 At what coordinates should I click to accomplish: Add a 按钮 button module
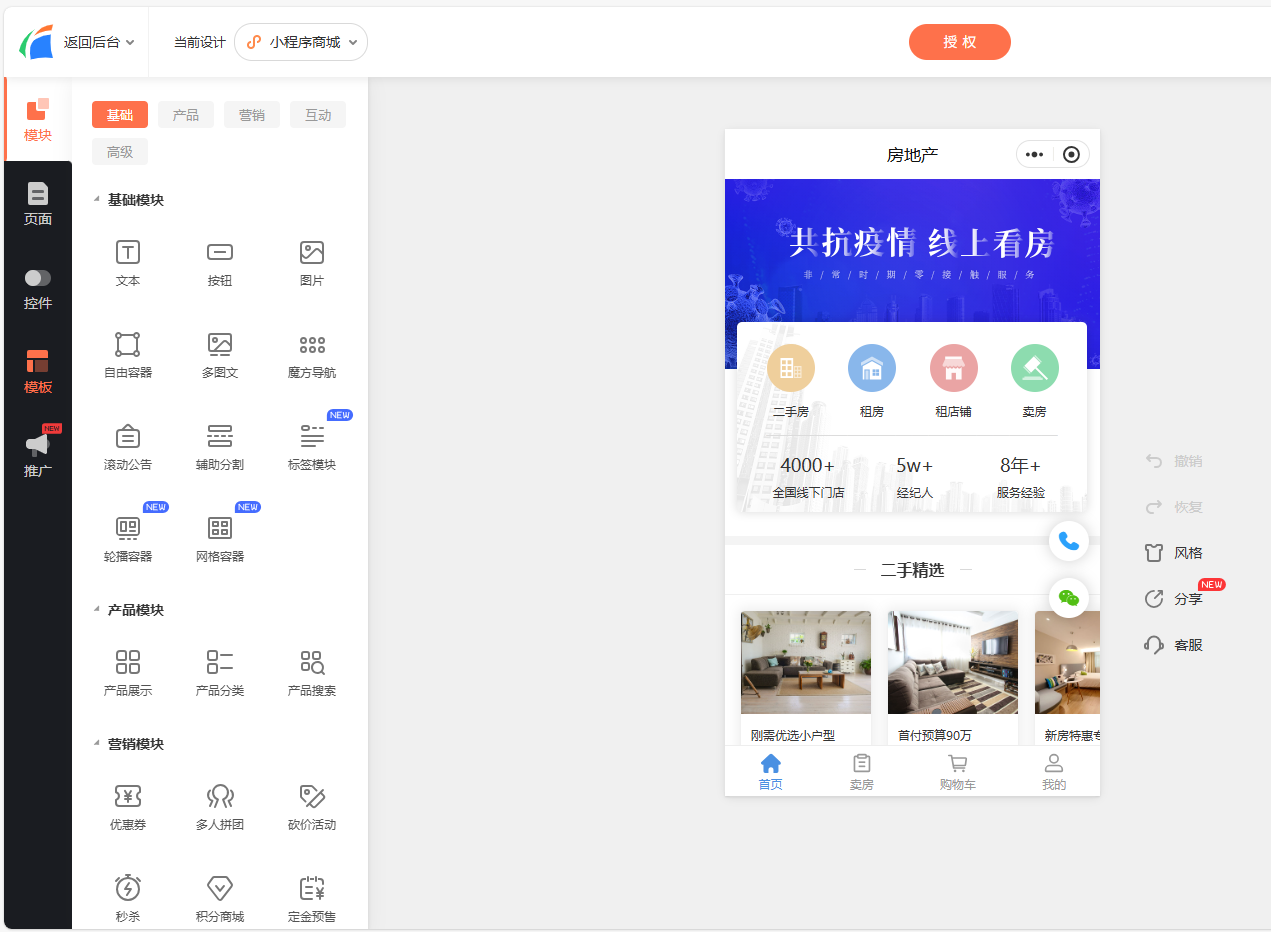(x=220, y=263)
